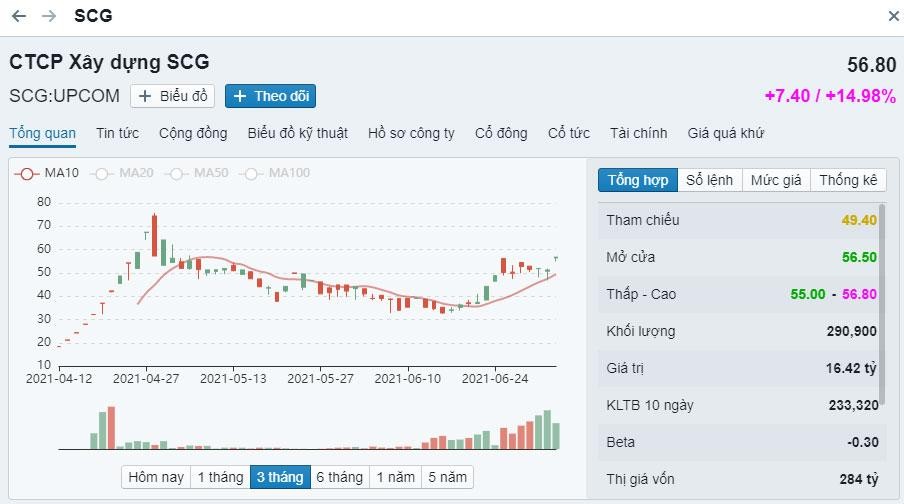Click the peak candlestick near 2021-04-27
Viewport: 904px width, 504px height.
coord(154,232)
